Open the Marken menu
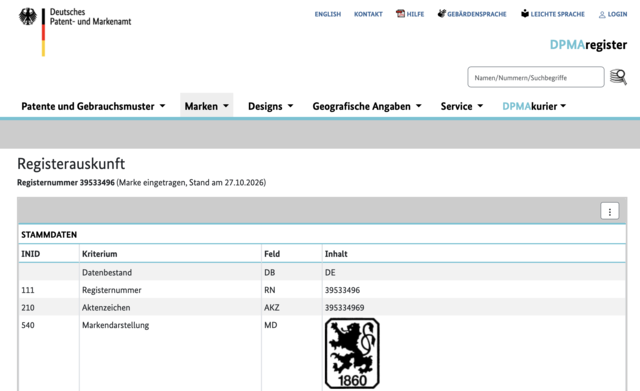640x391 pixels. pos(201,107)
